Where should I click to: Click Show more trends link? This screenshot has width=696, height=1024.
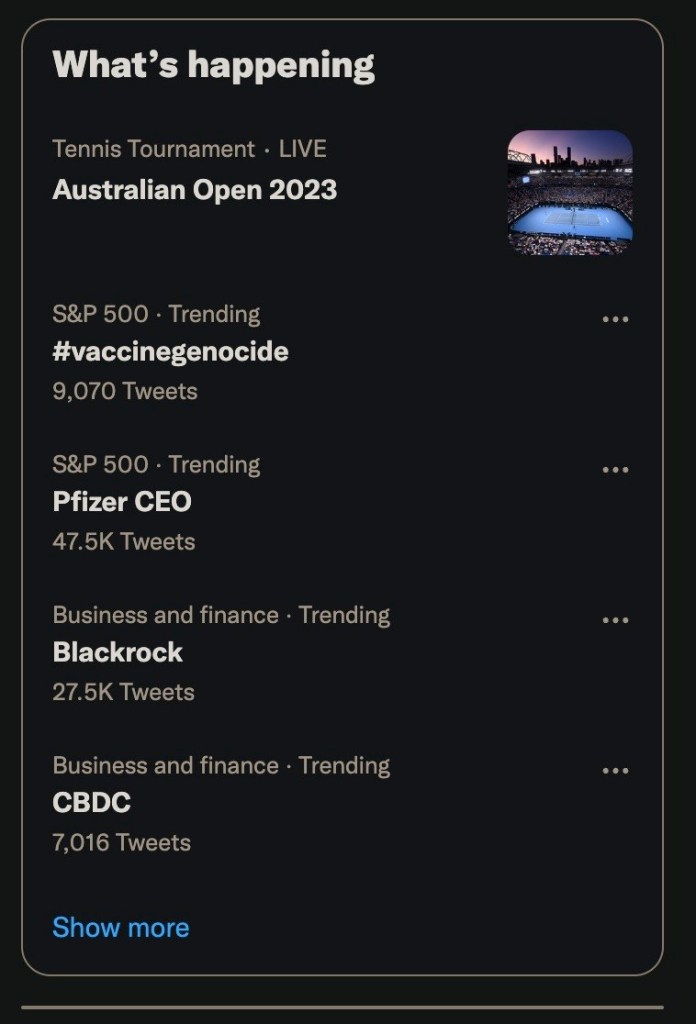click(120, 928)
